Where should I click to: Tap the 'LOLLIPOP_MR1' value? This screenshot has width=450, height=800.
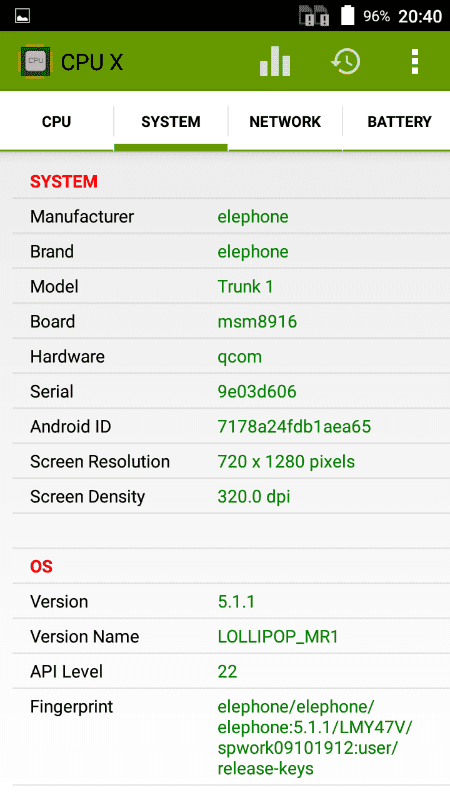click(278, 637)
